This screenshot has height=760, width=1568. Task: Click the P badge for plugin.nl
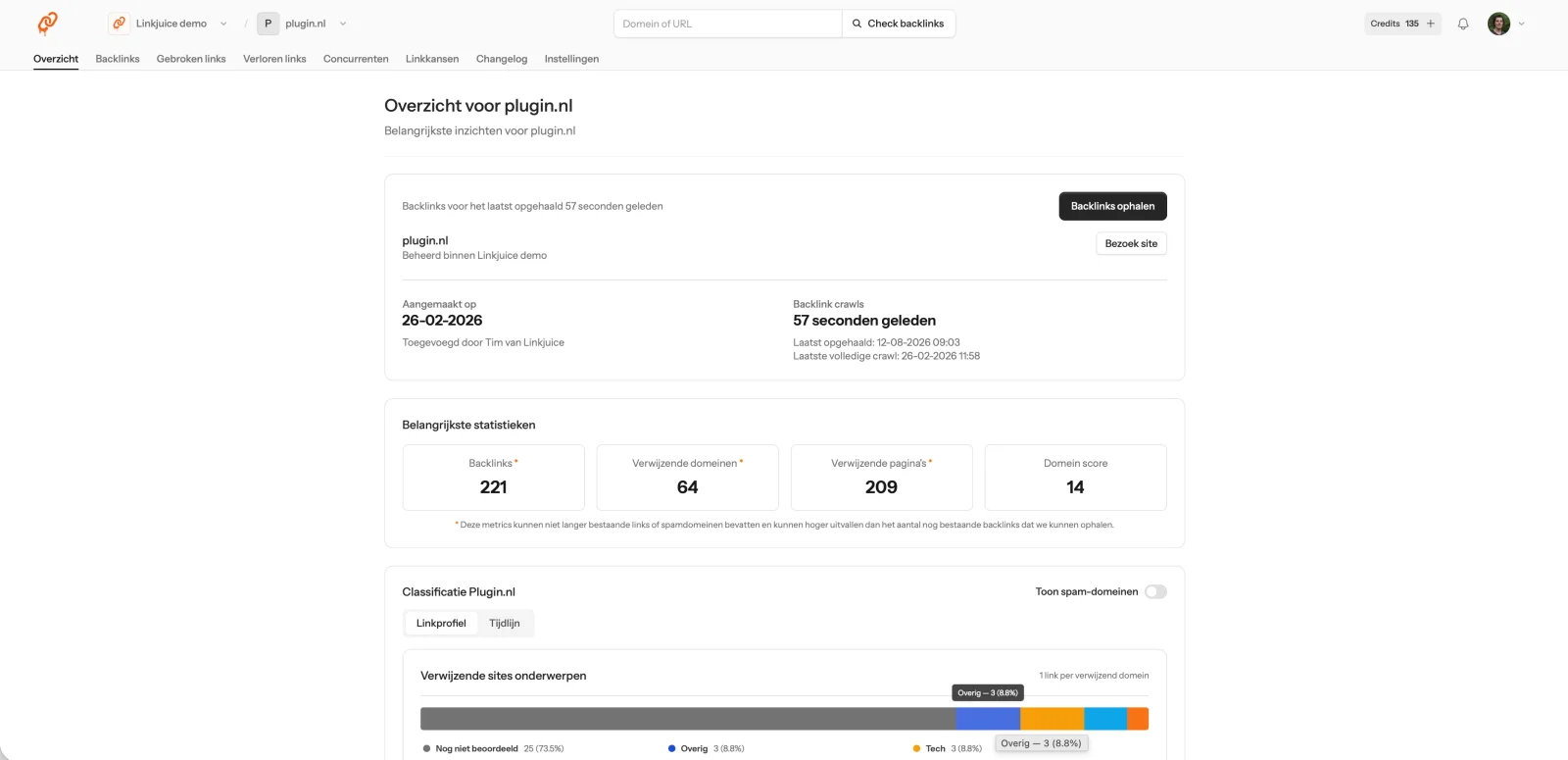268,24
